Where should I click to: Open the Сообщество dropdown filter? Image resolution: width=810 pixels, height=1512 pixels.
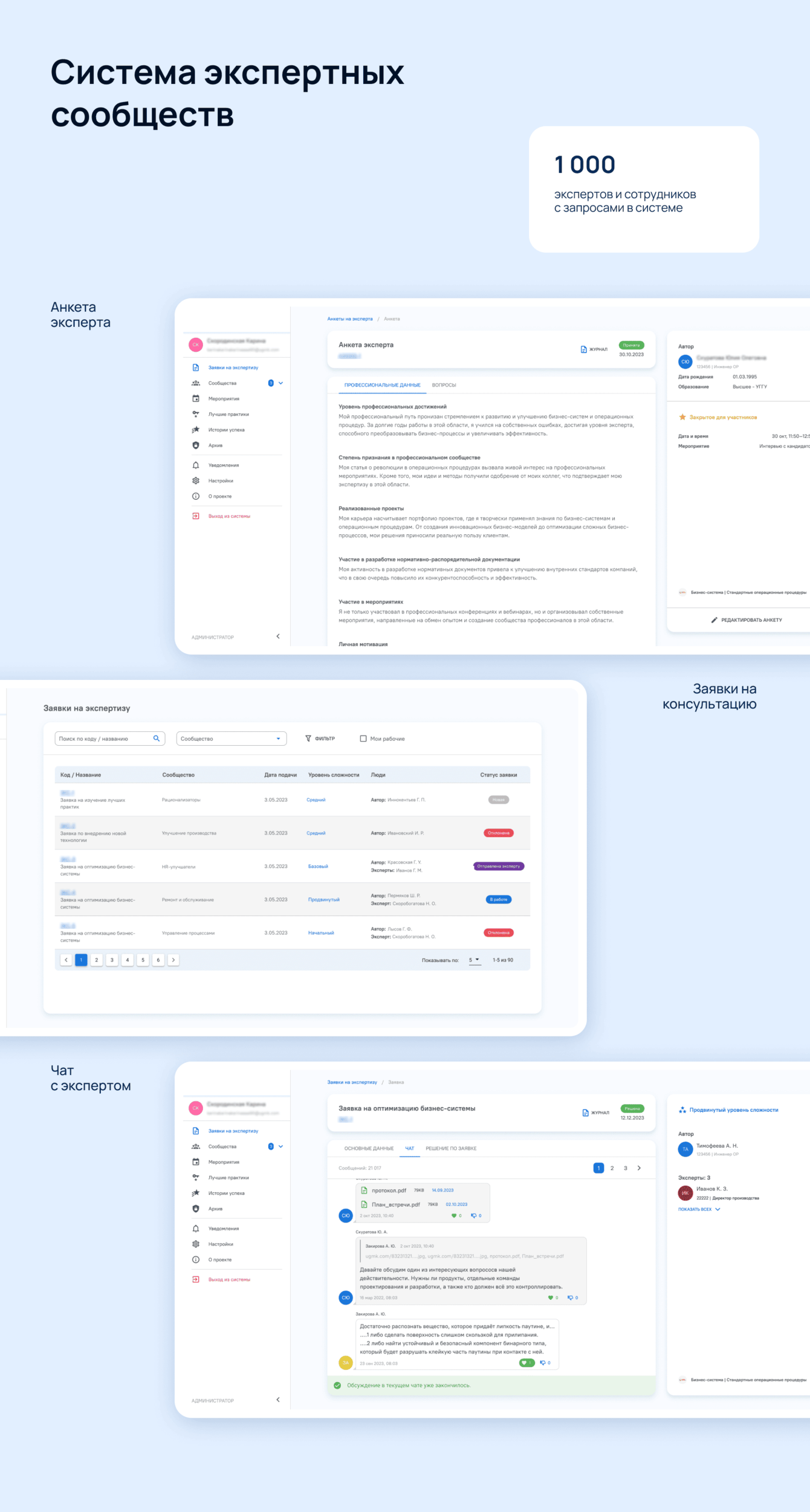point(232,738)
